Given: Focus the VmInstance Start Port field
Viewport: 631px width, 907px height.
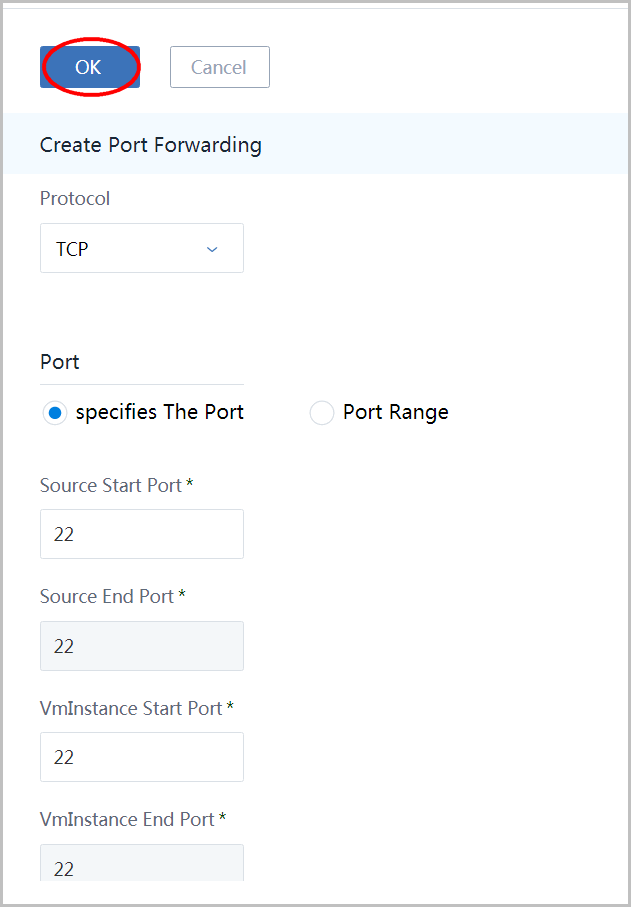Looking at the screenshot, I should [x=142, y=757].
